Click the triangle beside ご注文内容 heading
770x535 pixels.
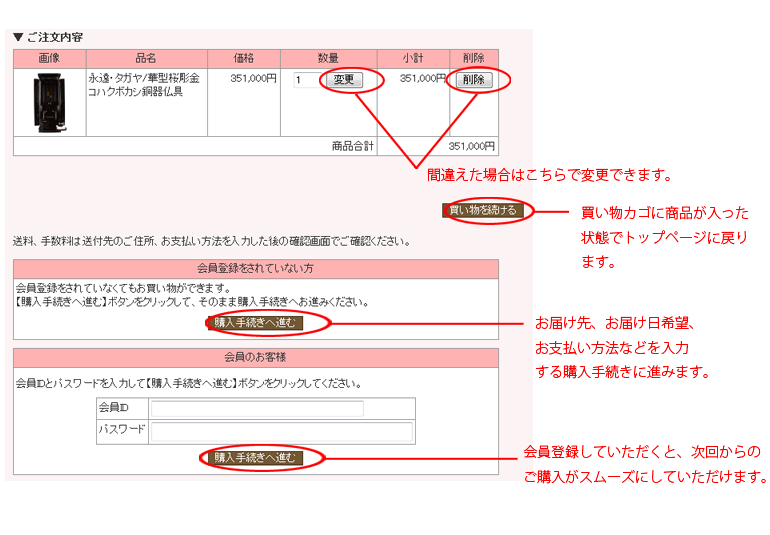click(18, 38)
